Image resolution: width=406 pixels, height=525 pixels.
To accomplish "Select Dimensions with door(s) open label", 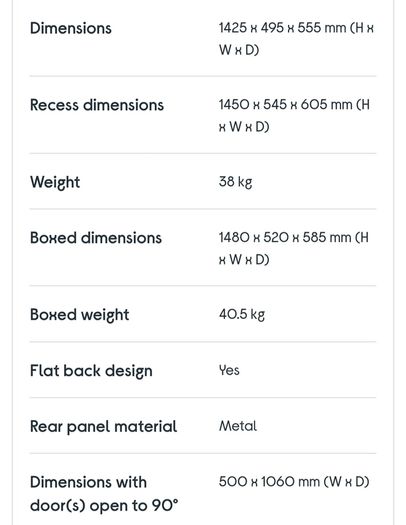I will (104, 494).
